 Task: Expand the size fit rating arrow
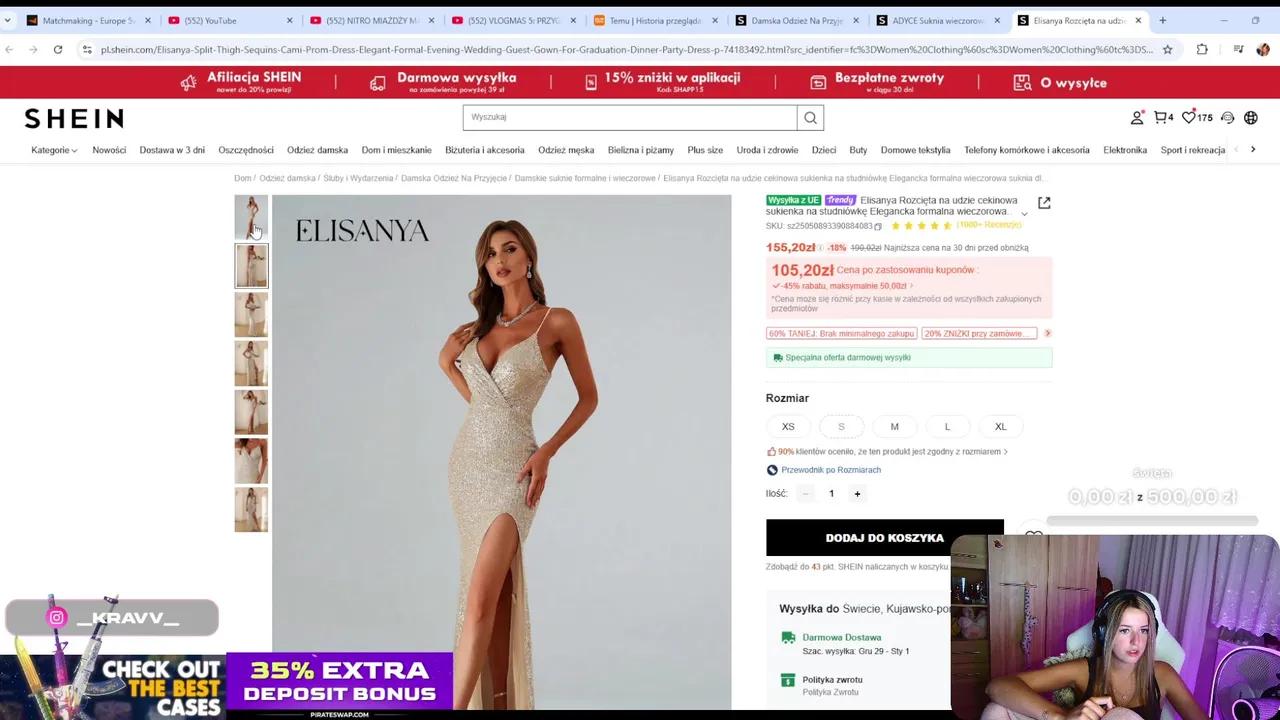(1005, 452)
